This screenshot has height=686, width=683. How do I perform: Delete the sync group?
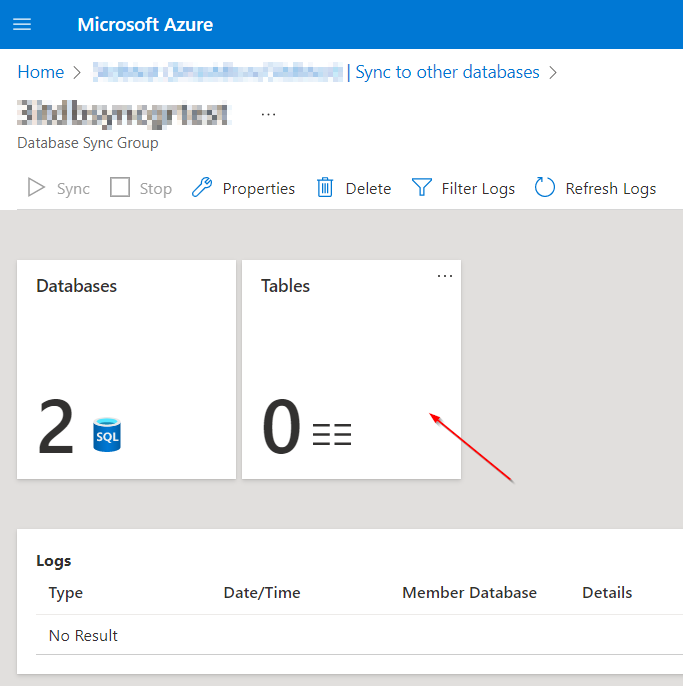click(368, 189)
